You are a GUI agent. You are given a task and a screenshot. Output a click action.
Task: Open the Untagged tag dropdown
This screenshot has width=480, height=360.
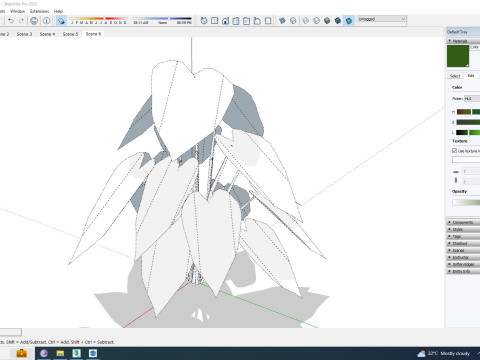[382, 19]
